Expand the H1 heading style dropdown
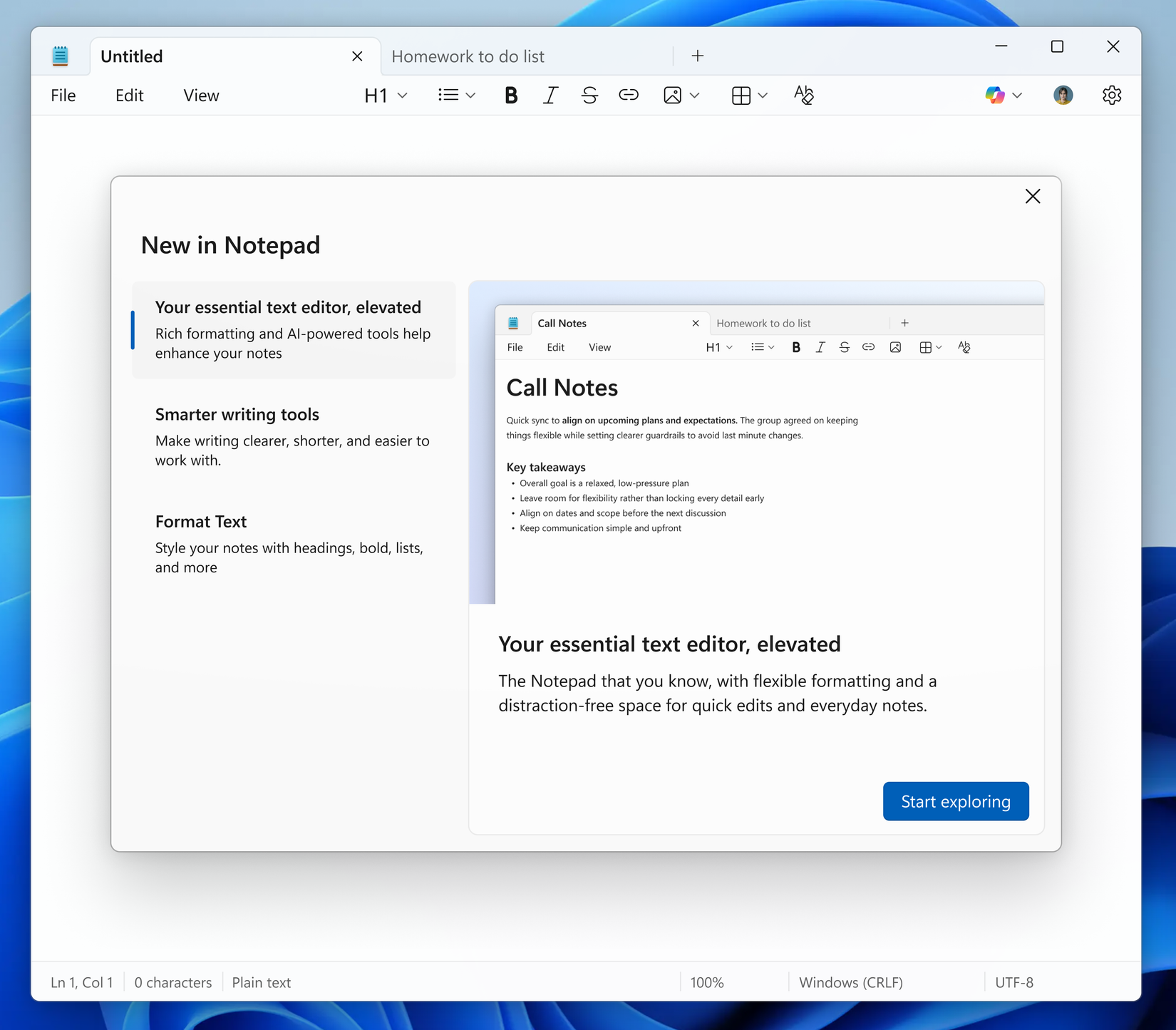Image resolution: width=1176 pixels, height=1030 pixels. tap(385, 95)
